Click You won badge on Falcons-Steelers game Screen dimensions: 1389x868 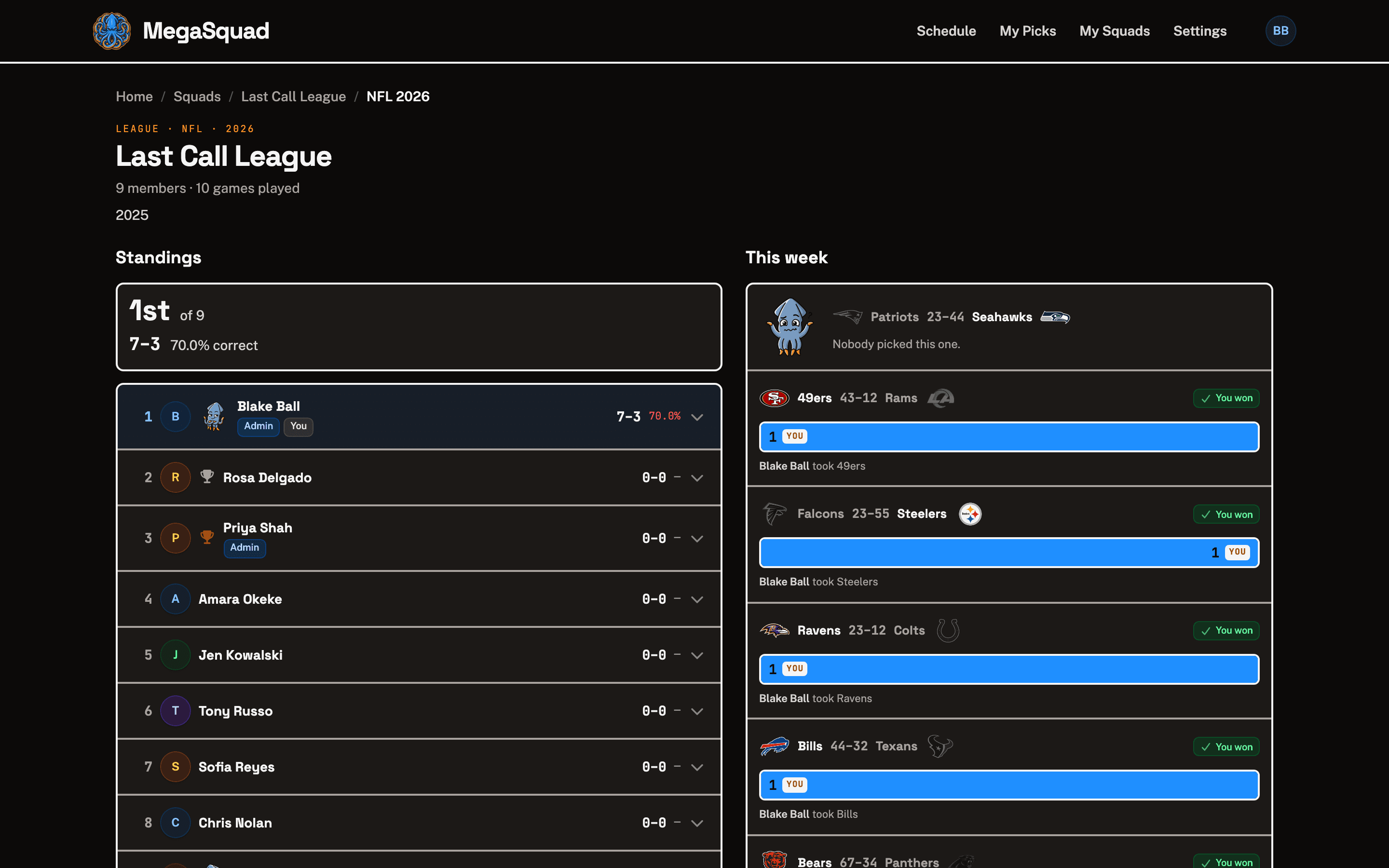pos(1226,515)
